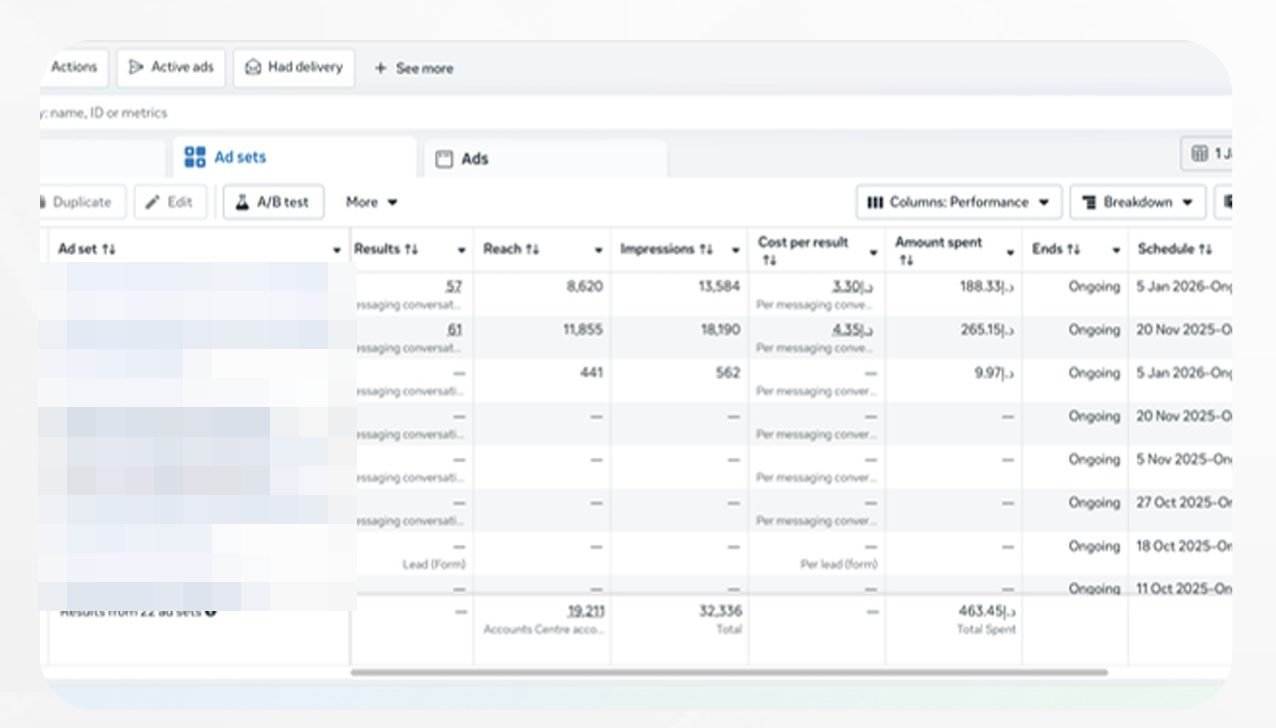Open the Columns: Performance dropdown arrow
Viewport: 1276px width, 728px height.
coord(1044,202)
